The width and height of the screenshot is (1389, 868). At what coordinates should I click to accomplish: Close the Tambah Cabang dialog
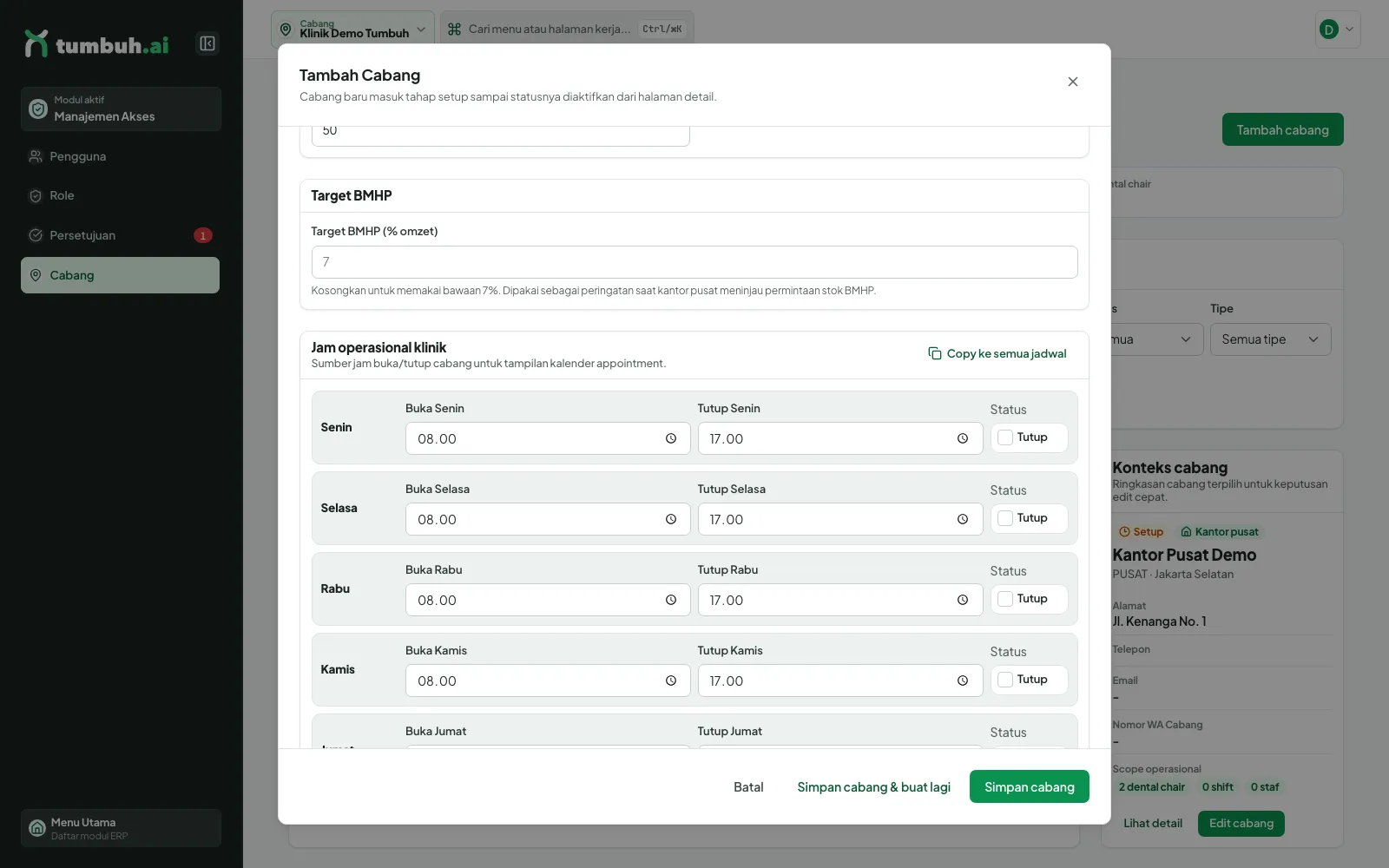[x=1073, y=82]
